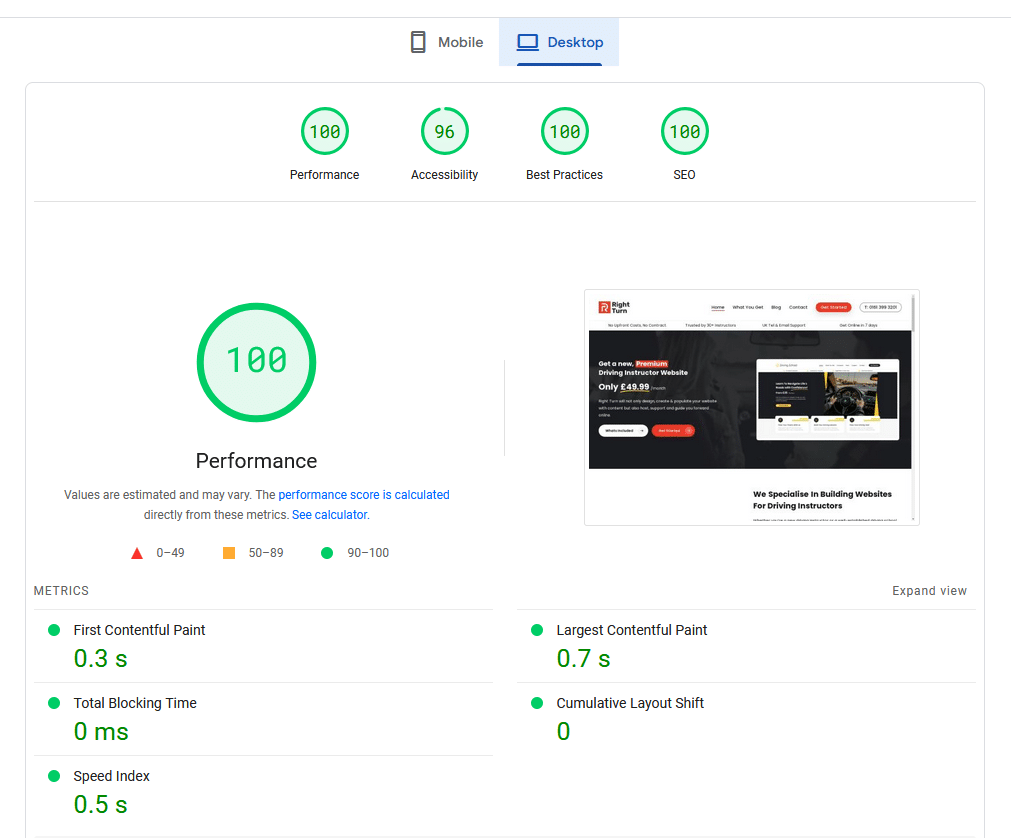
Task: Click the 0.7 s value
Action: coord(584,659)
